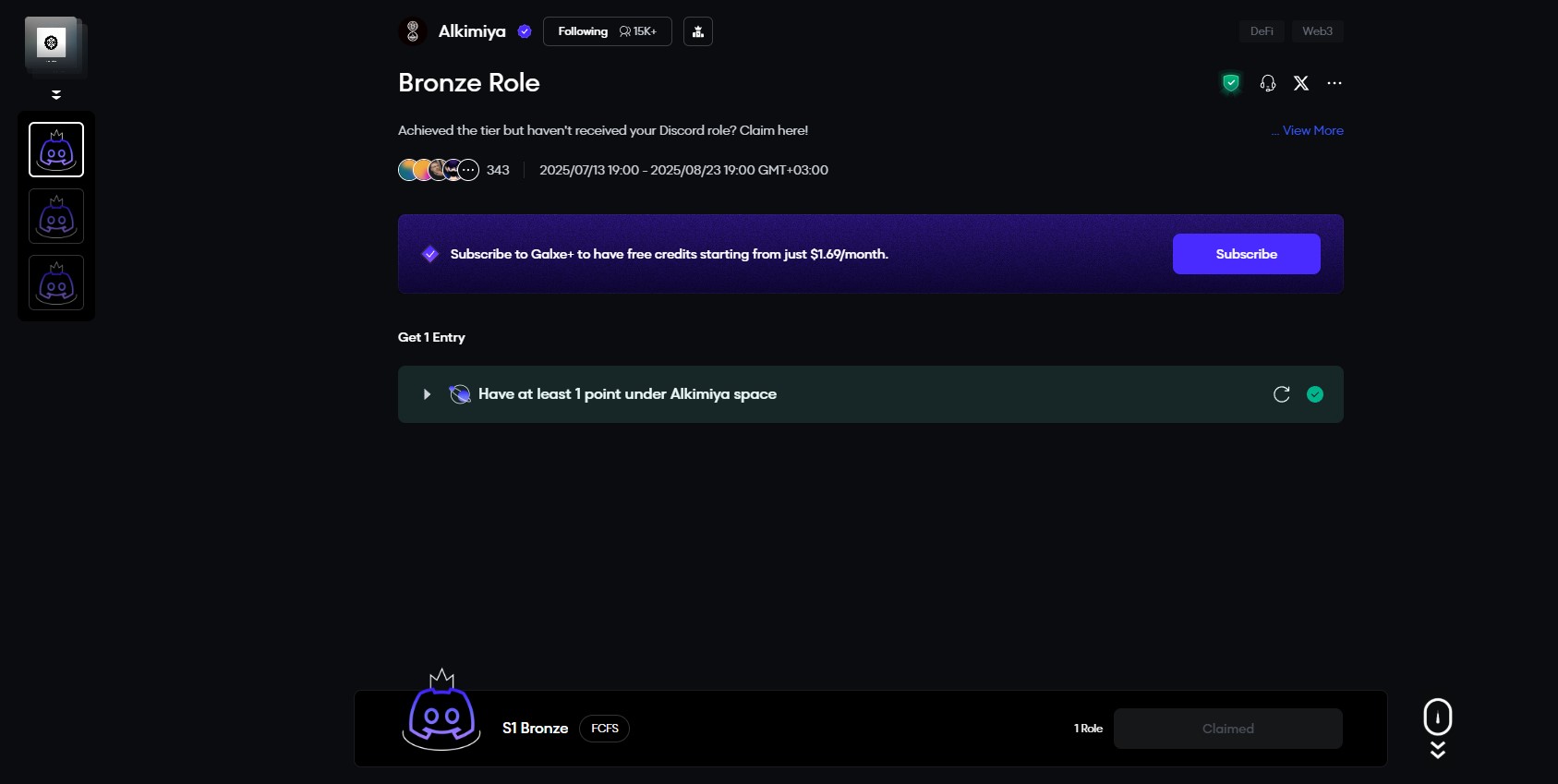Select the second role thumbnail in sidebar
This screenshot has width=1558, height=784.
[56, 216]
